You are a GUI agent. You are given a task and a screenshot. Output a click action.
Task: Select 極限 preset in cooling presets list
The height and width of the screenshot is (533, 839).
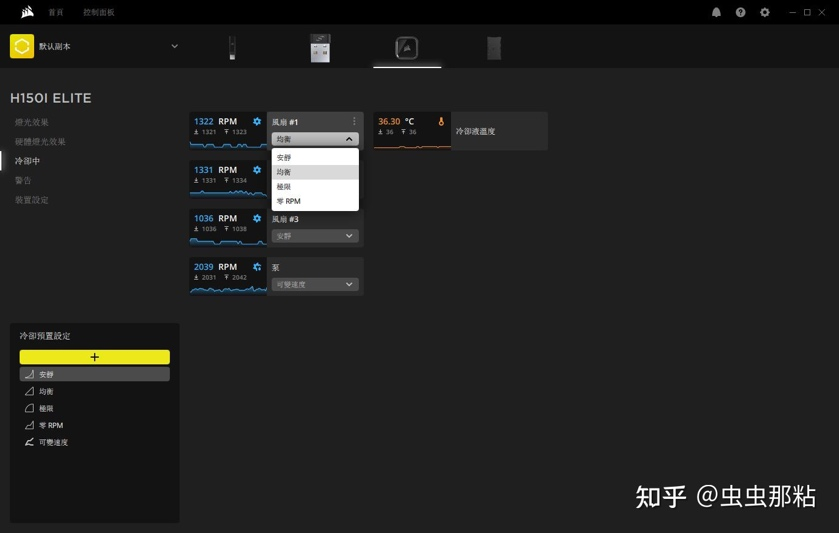[95, 408]
